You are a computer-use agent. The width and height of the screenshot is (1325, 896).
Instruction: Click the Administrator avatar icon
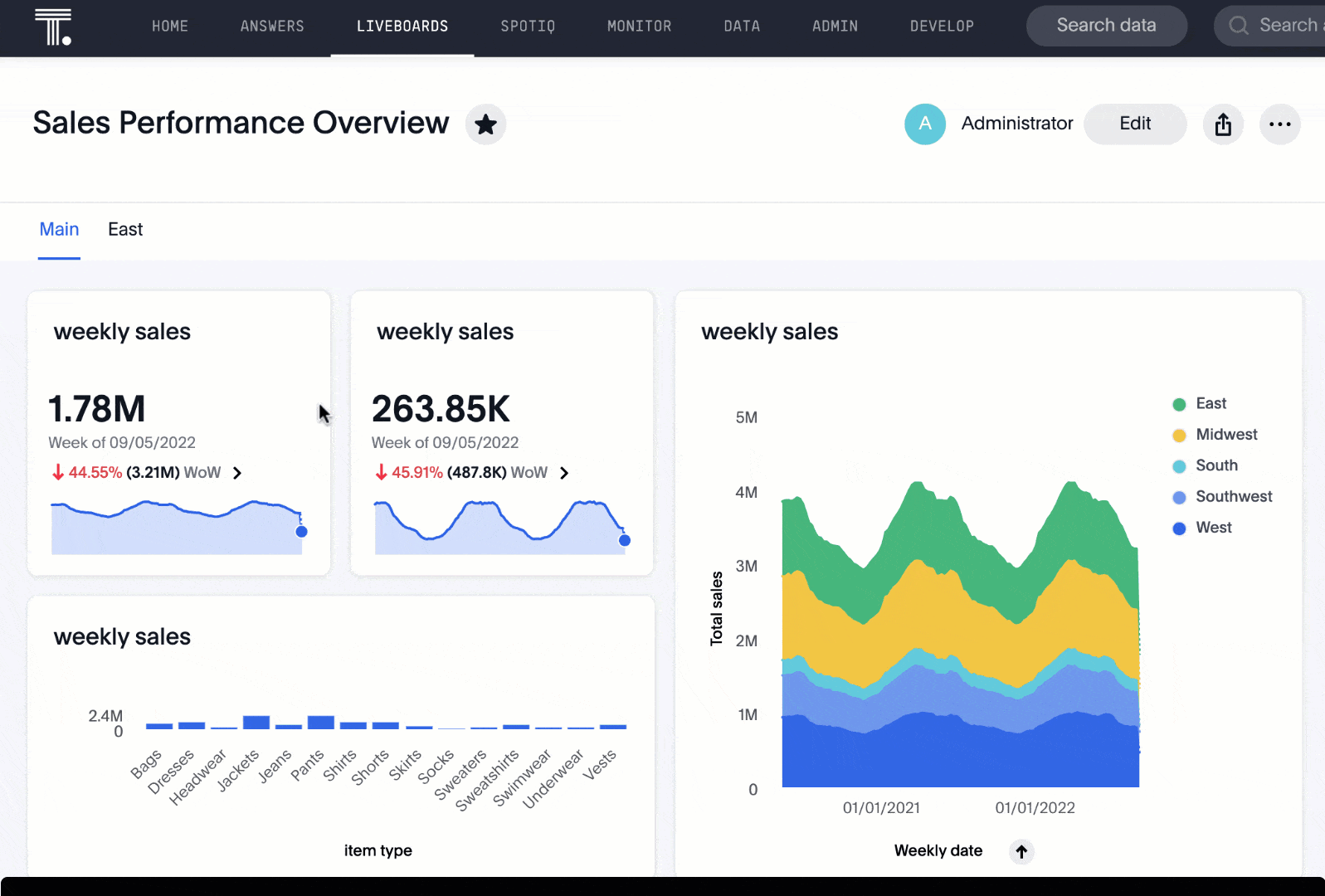pos(924,124)
